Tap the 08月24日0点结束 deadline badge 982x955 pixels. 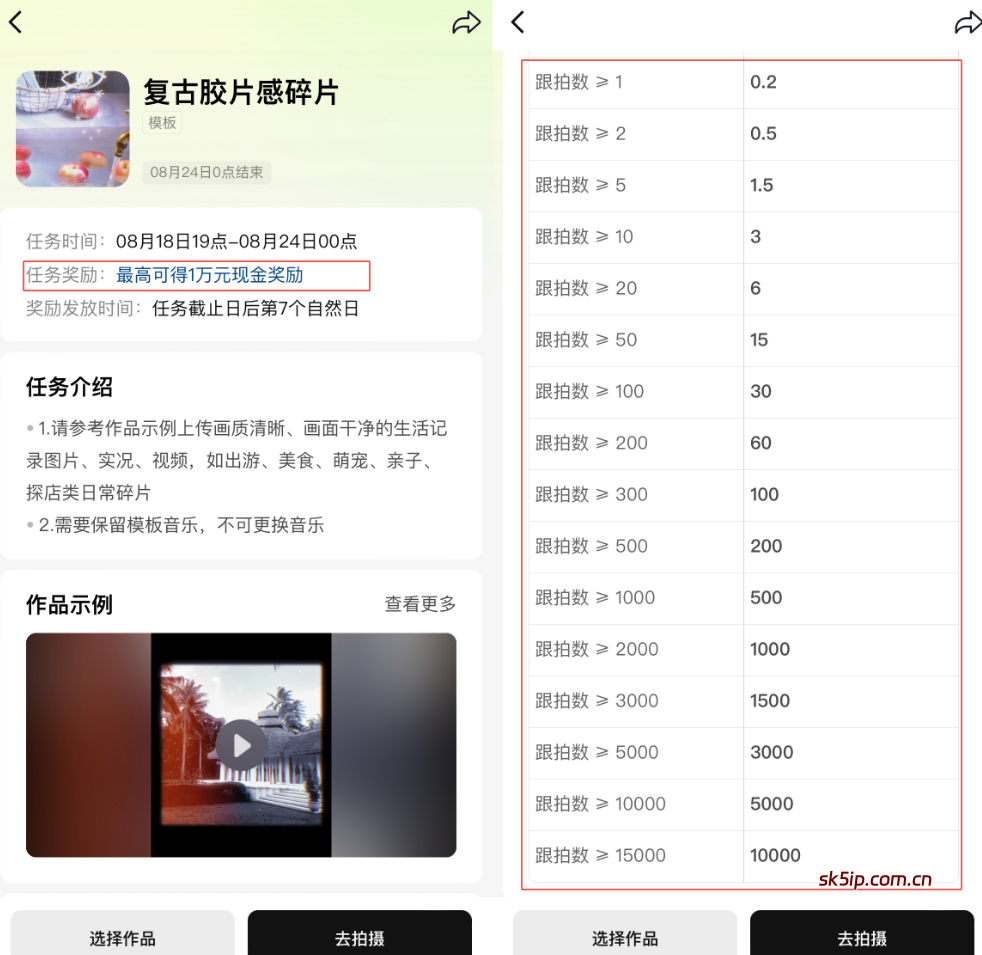tap(206, 172)
